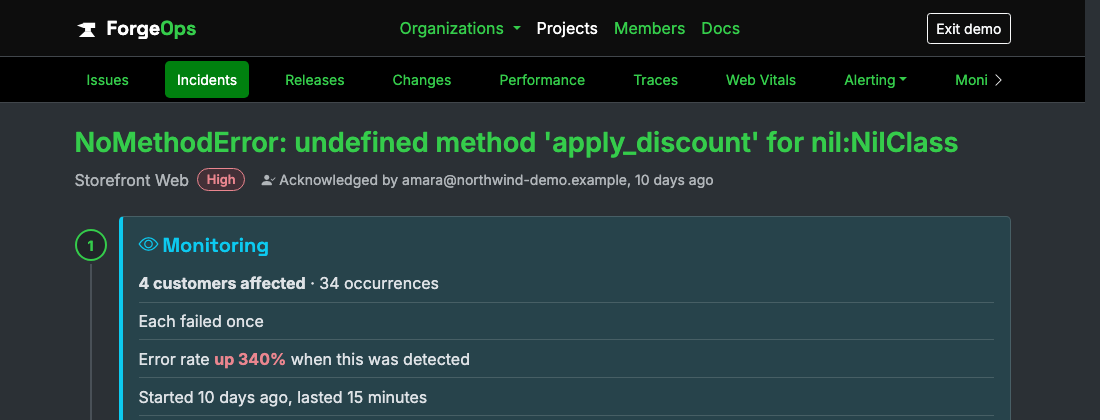The image size is (1100, 420).
Task: Click the right chevron to scroll tabs
Action: [999, 80]
